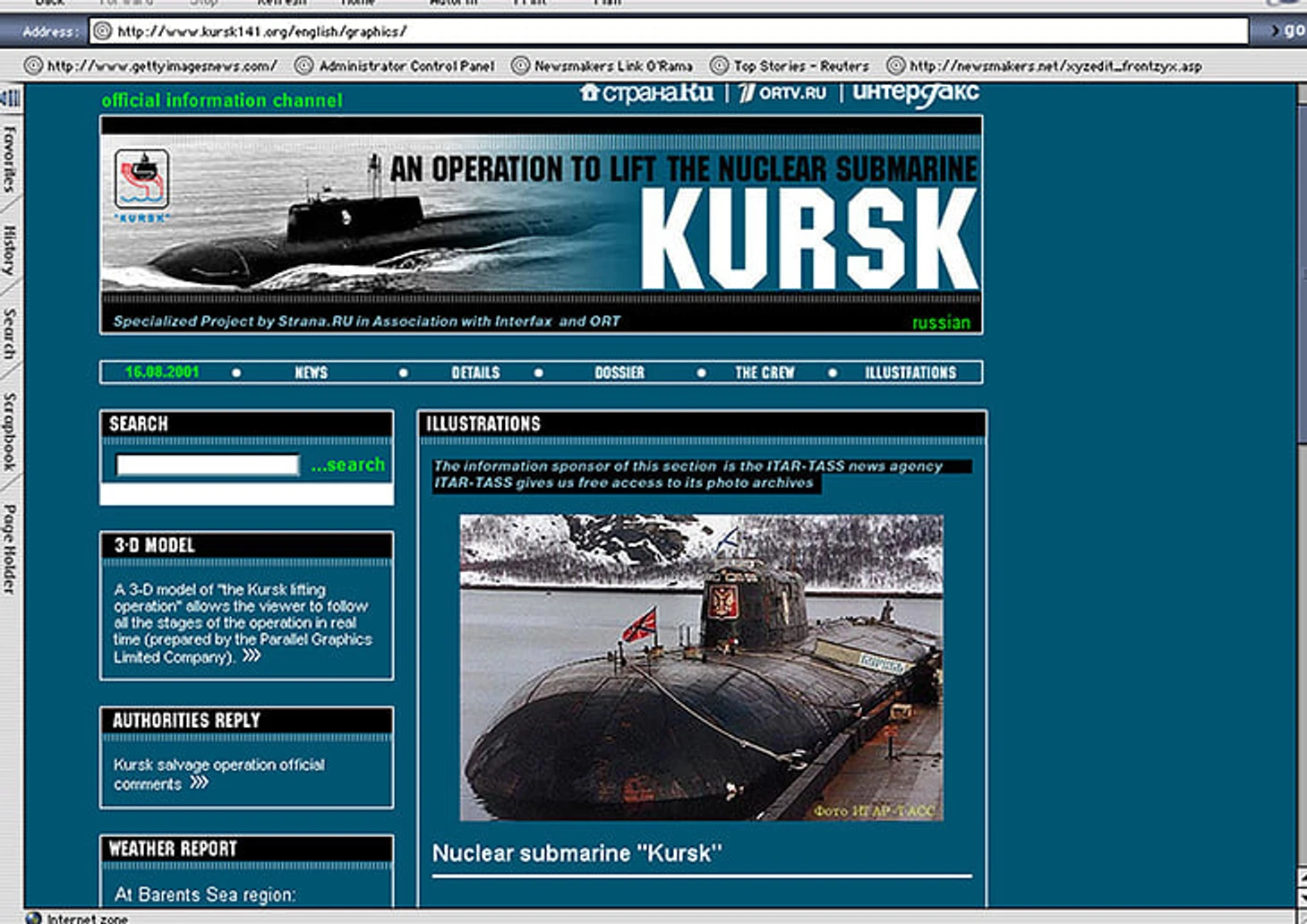Screen dimensions: 1307x924
Task: Open the DETAILS navigation item
Action: click(475, 372)
